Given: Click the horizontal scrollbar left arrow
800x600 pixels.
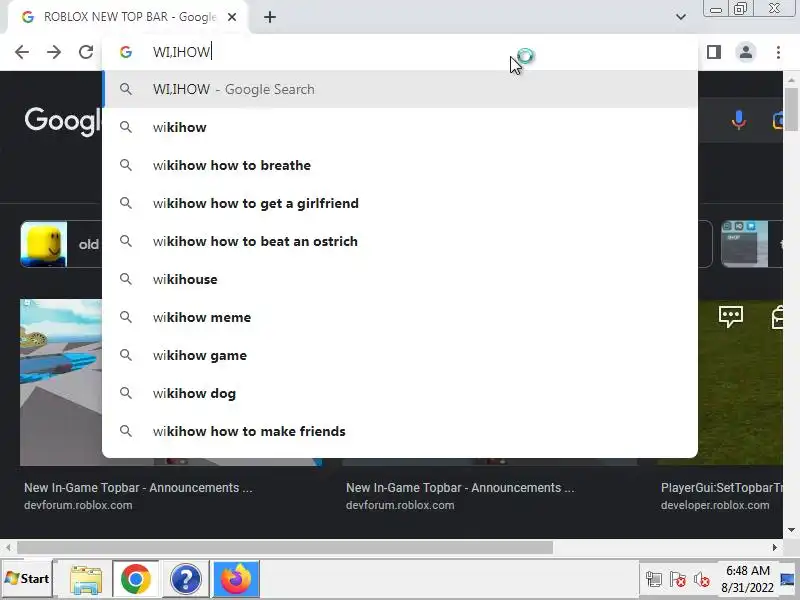Looking at the screenshot, I should click(x=8, y=547).
